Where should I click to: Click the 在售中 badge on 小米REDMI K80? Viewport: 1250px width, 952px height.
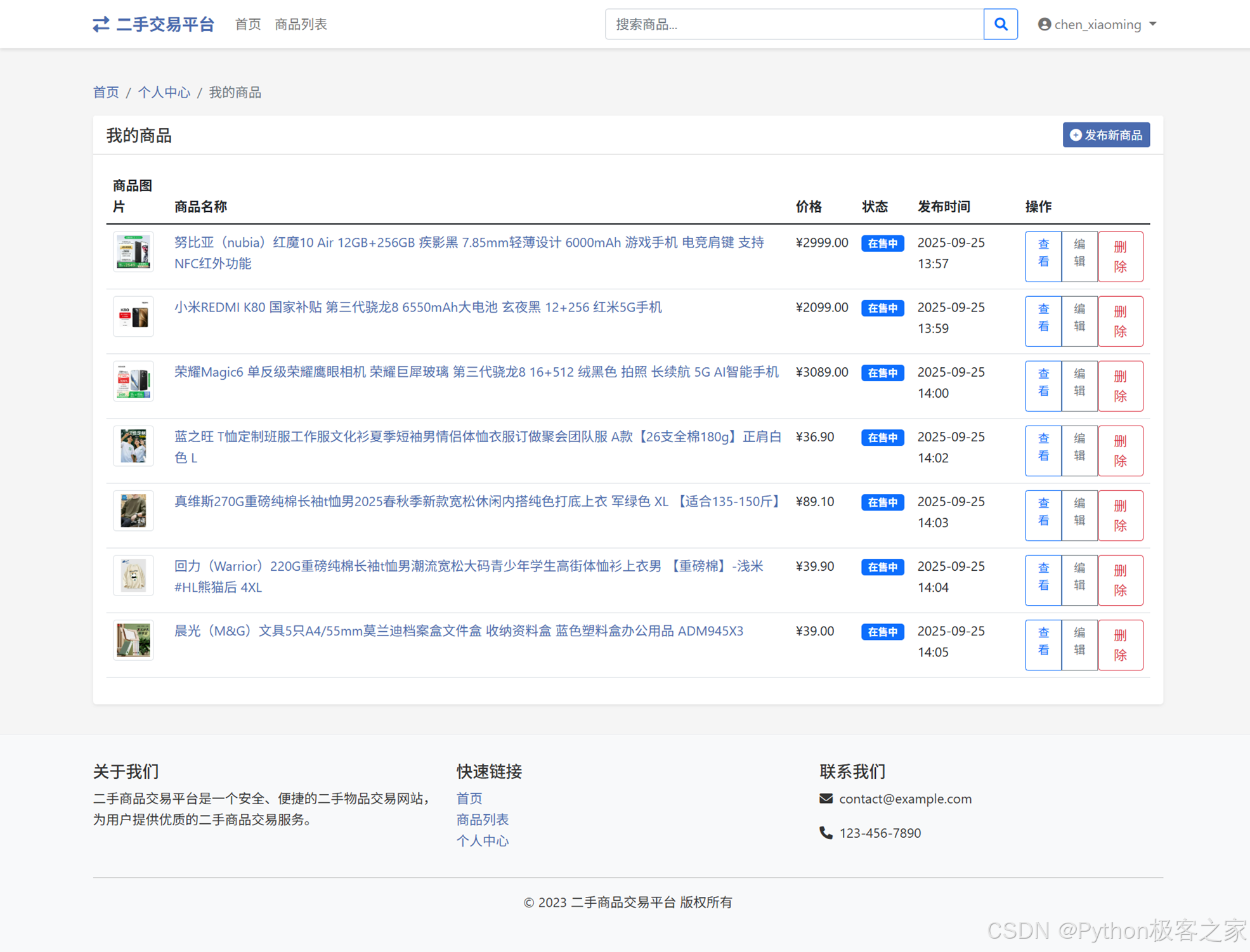882,308
